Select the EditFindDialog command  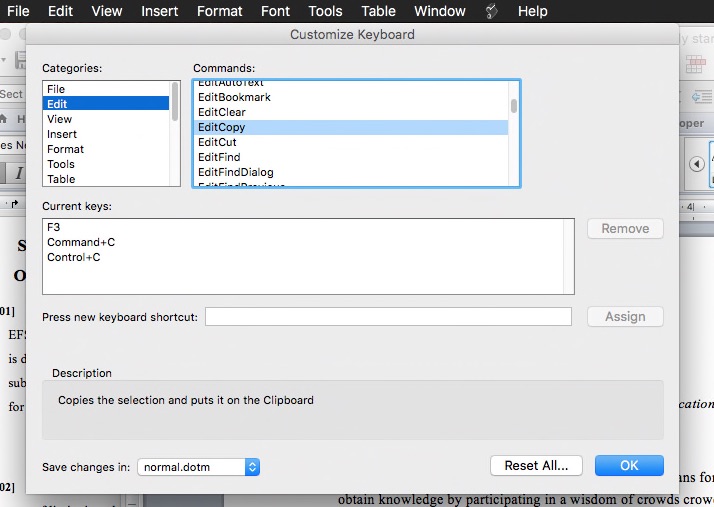[351, 172]
